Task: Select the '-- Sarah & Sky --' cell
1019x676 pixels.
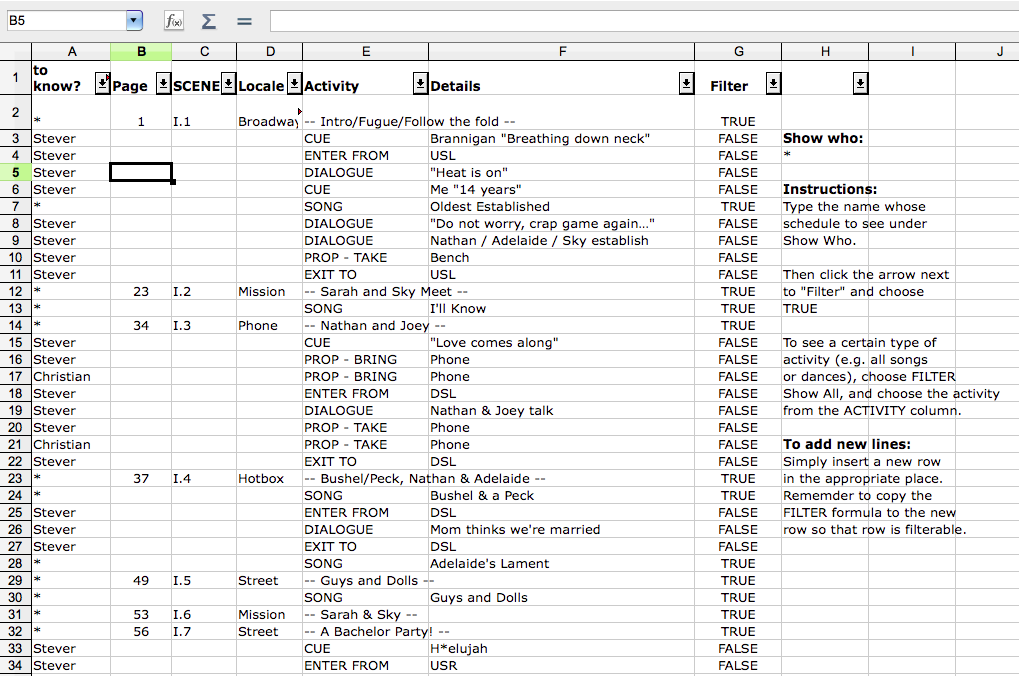Action: [x=366, y=615]
